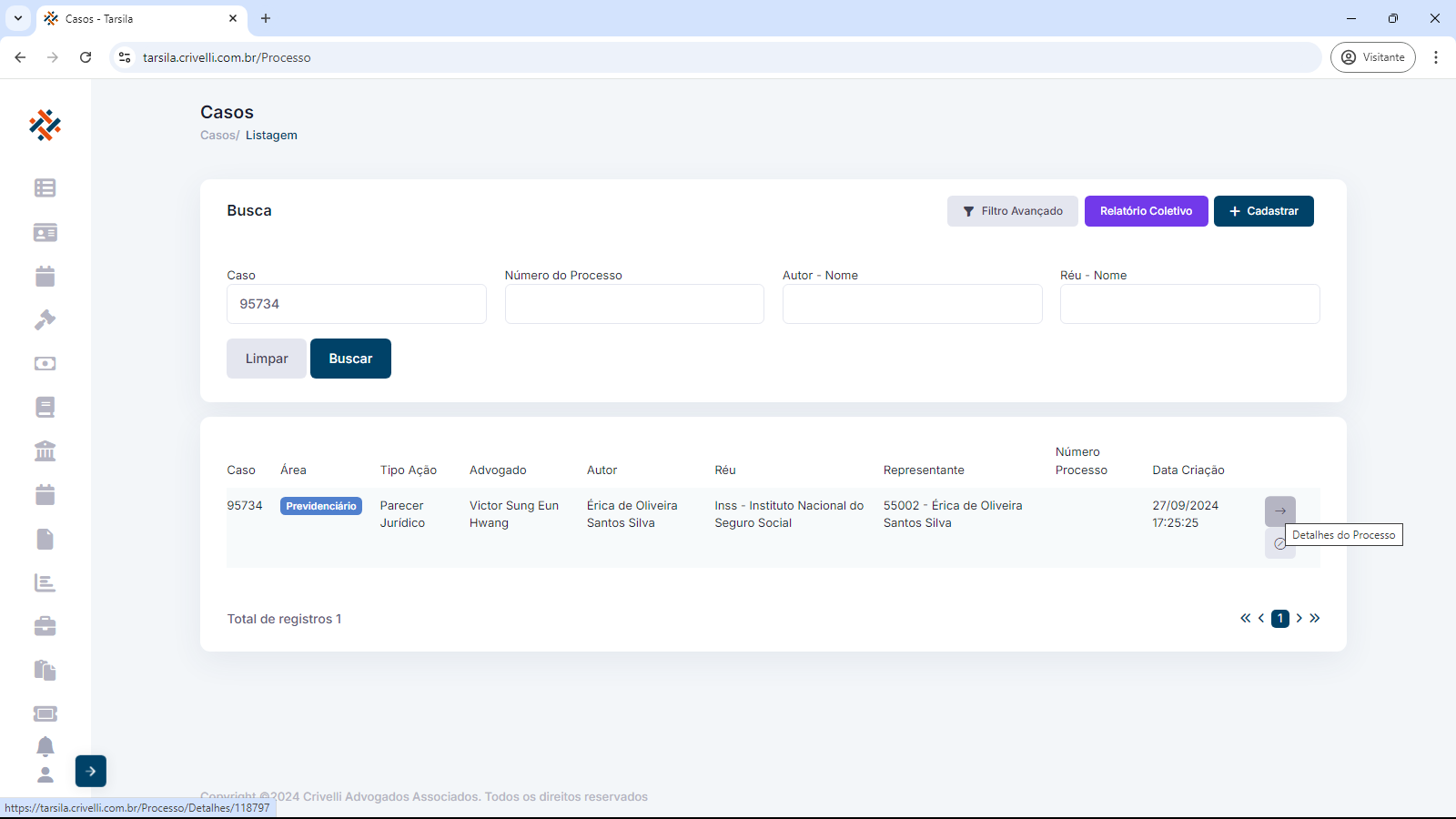
Task: Select the bank building sidebar icon
Action: (x=45, y=450)
